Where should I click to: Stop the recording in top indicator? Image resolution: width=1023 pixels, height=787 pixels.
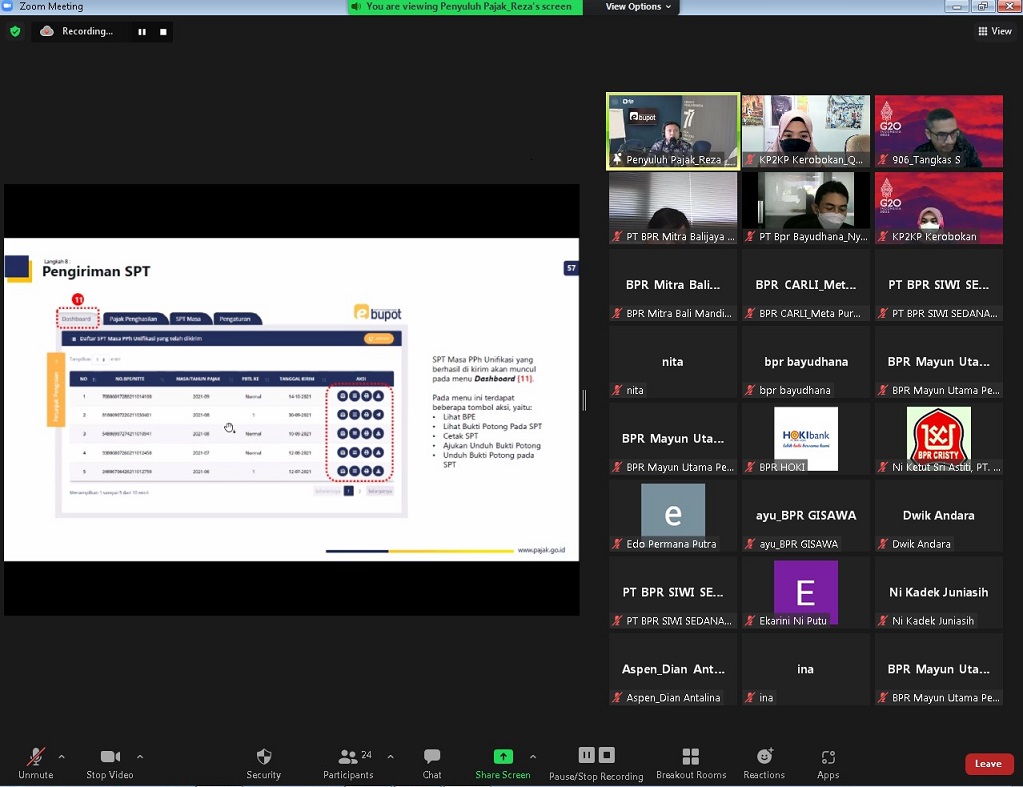[x=163, y=32]
